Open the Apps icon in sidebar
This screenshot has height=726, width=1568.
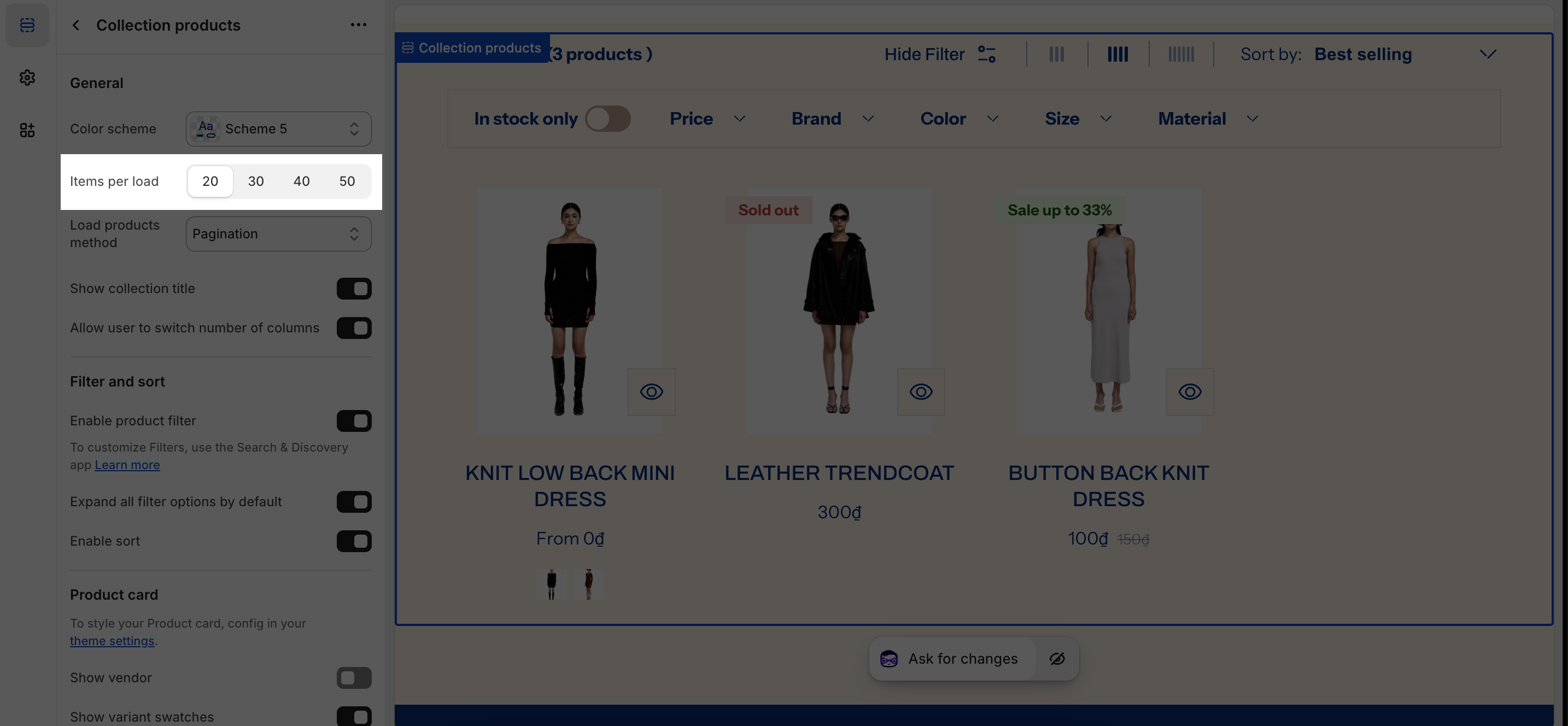[27, 130]
